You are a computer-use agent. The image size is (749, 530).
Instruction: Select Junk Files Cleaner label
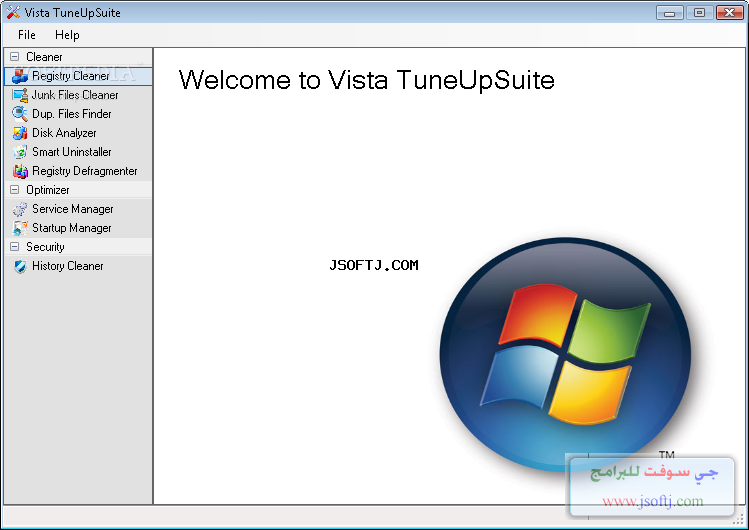pyautogui.click(x=75, y=95)
